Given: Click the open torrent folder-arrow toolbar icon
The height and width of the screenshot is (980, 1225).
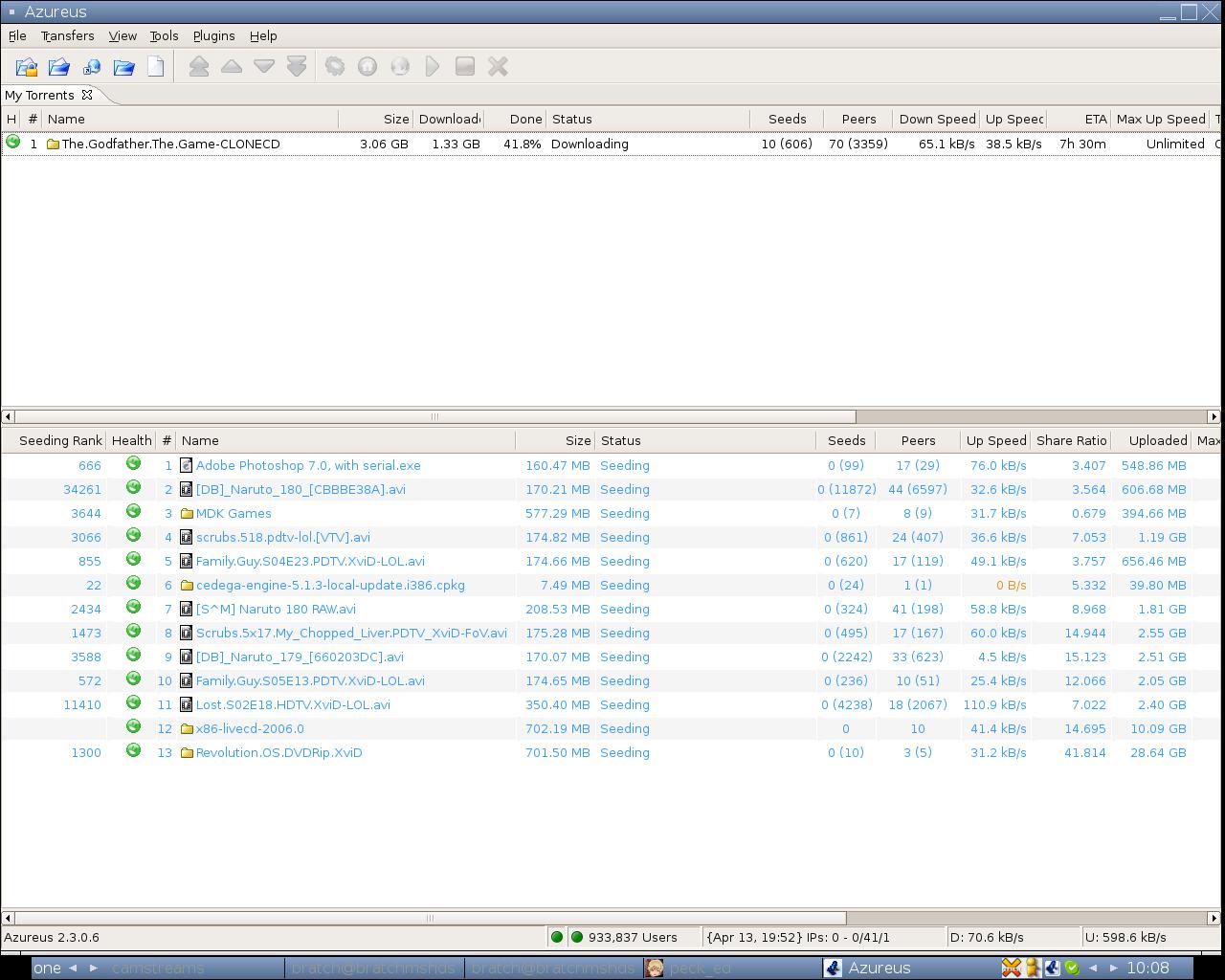Looking at the screenshot, I should coord(59,67).
